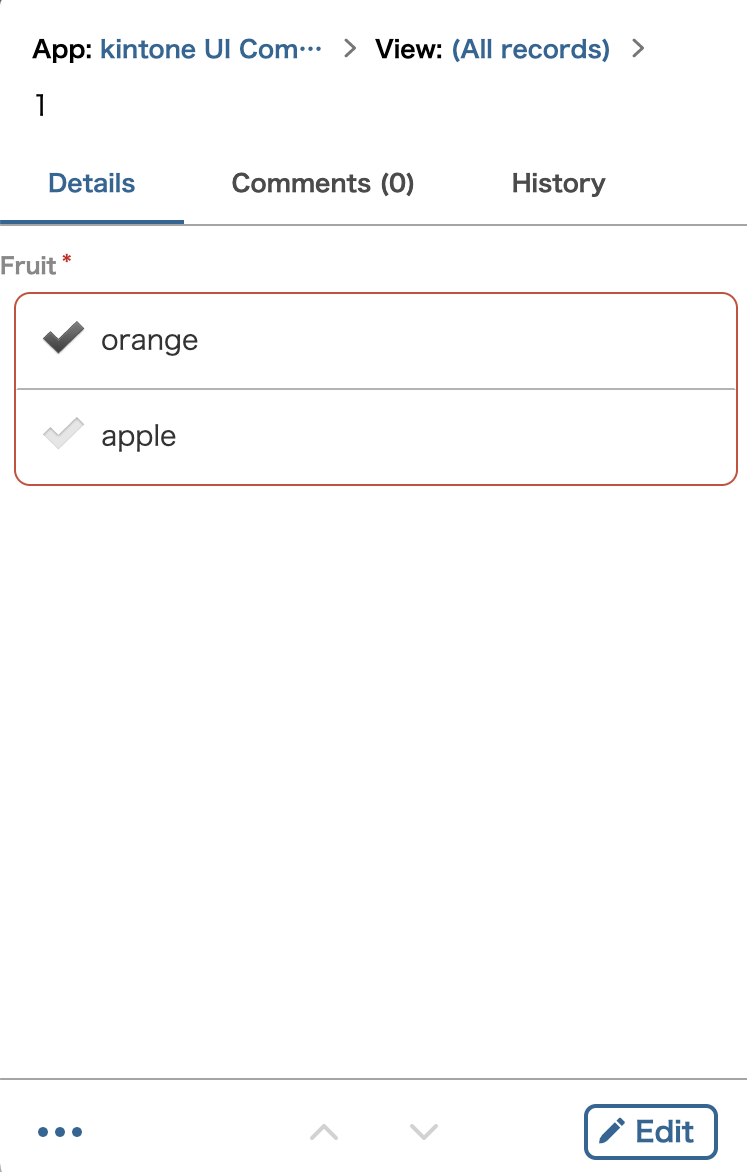Switch to the Details tab

92,184
